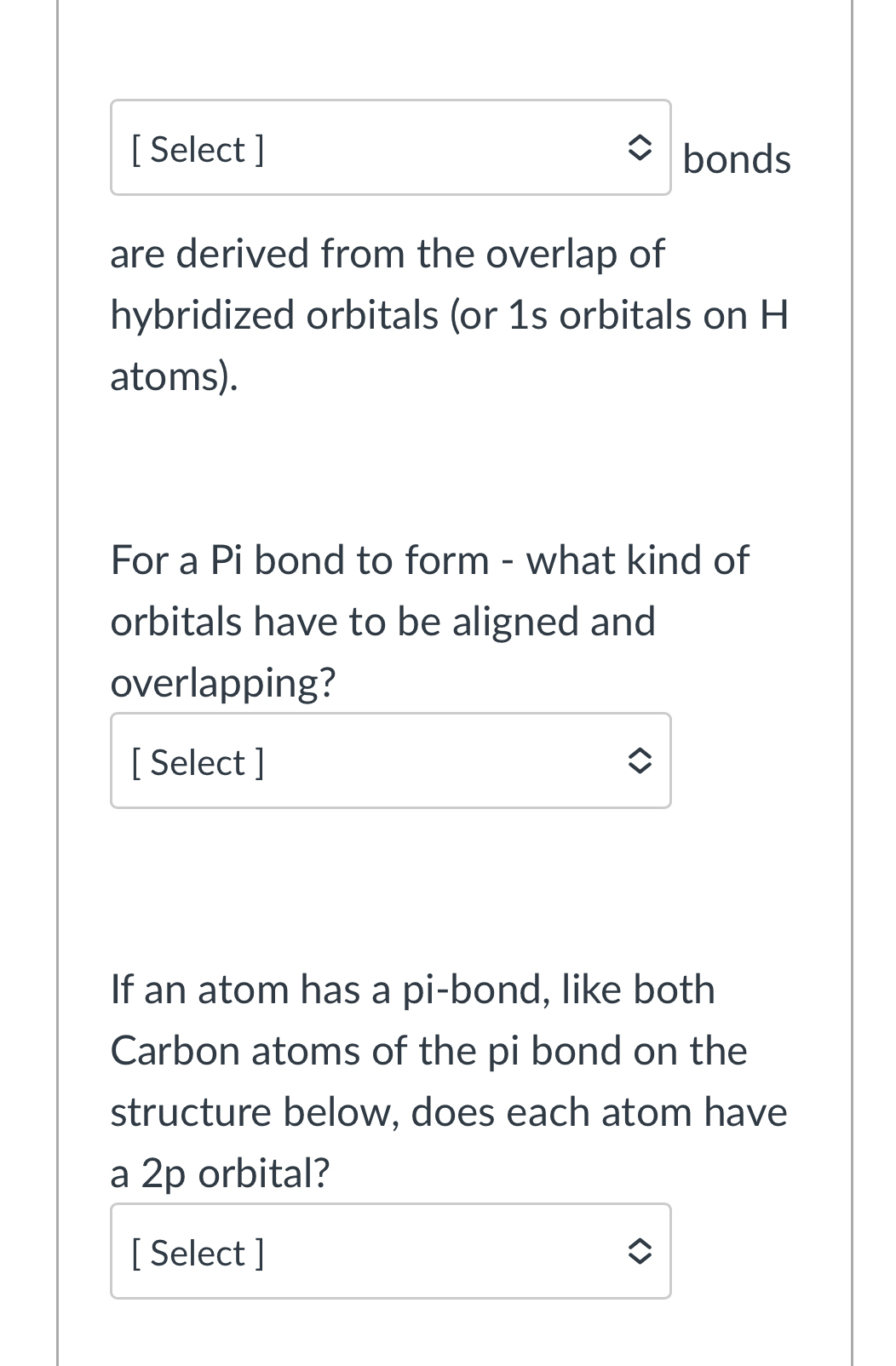The width and height of the screenshot is (896, 1366).
Task: Click the down arrow inside the first select control
Action: 640,156
